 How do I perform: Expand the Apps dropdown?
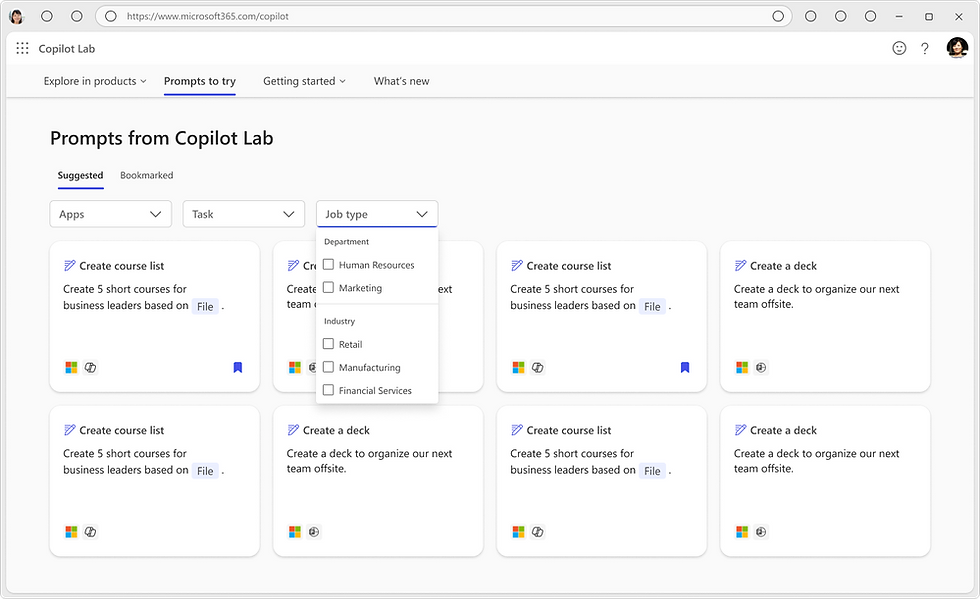click(x=111, y=214)
